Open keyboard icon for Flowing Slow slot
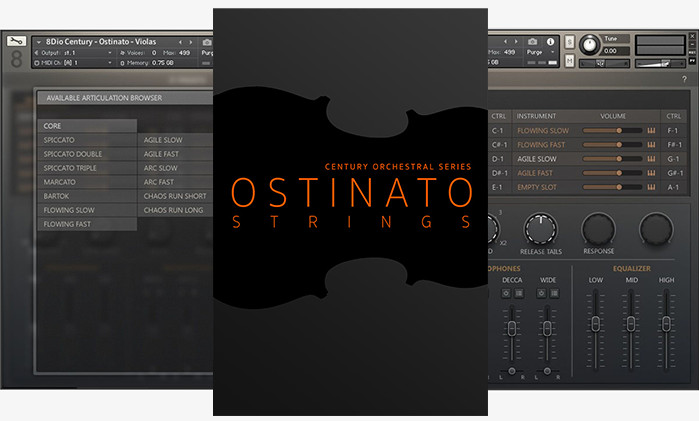 click(651, 131)
